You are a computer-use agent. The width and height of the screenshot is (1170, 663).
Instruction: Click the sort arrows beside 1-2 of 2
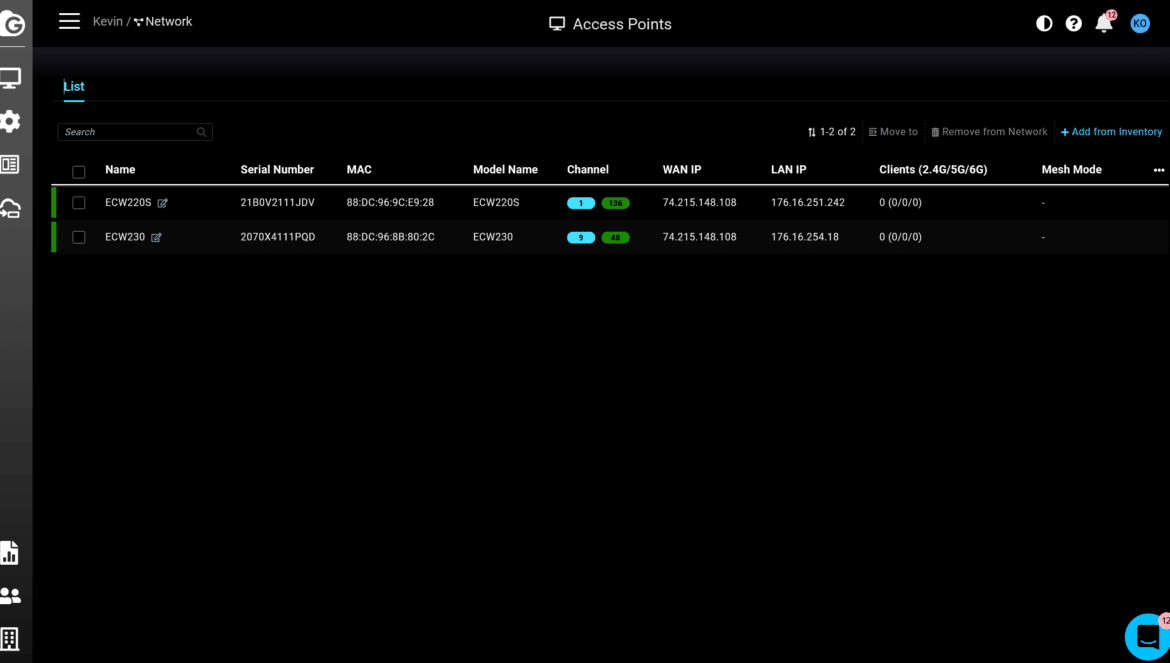pyautogui.click(x=812, y=132)
